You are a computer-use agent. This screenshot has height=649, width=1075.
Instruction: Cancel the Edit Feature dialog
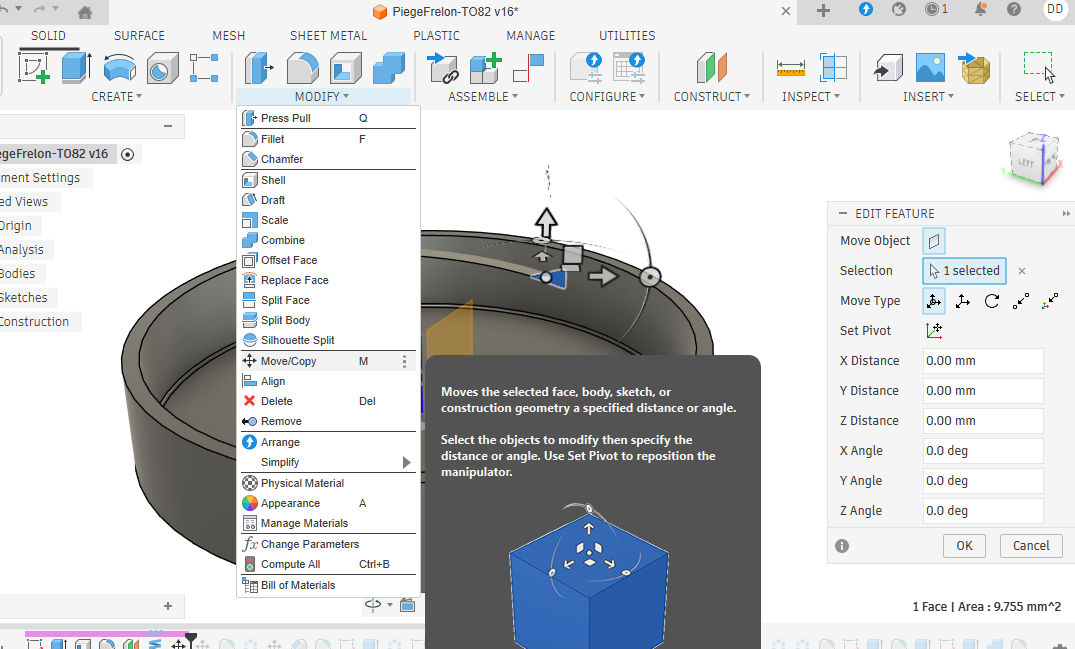pyautogui.click(x=1030, y=546)
